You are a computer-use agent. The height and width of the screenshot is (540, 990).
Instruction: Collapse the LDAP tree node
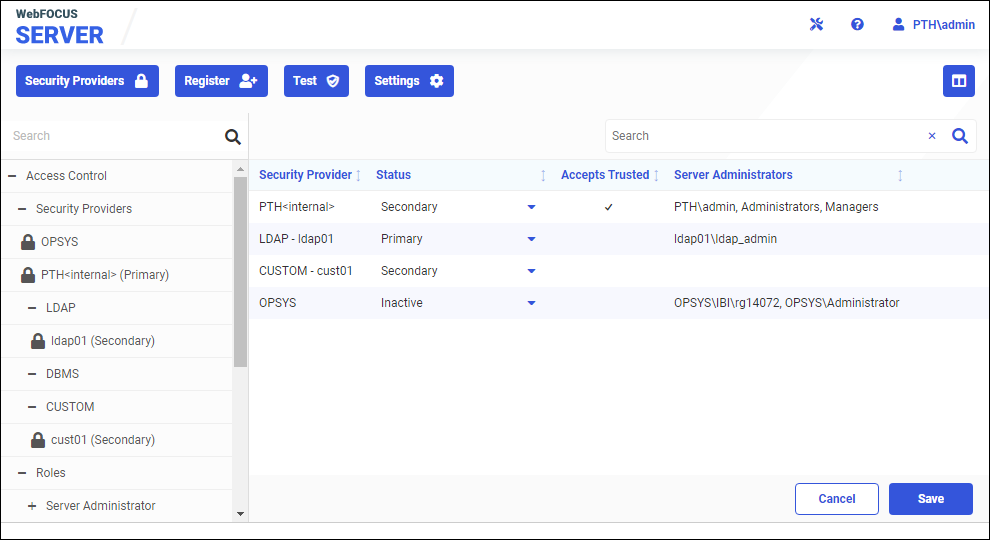[32, 308]
